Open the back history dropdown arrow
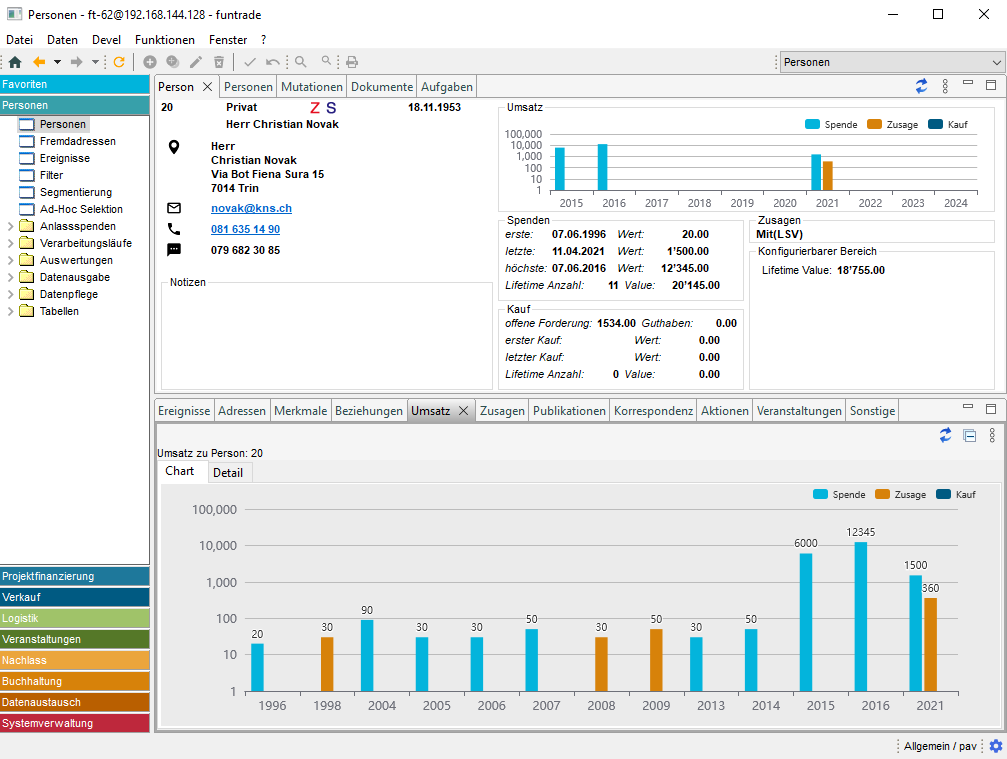The image size is (1007, 759). (x=57, y=62)
